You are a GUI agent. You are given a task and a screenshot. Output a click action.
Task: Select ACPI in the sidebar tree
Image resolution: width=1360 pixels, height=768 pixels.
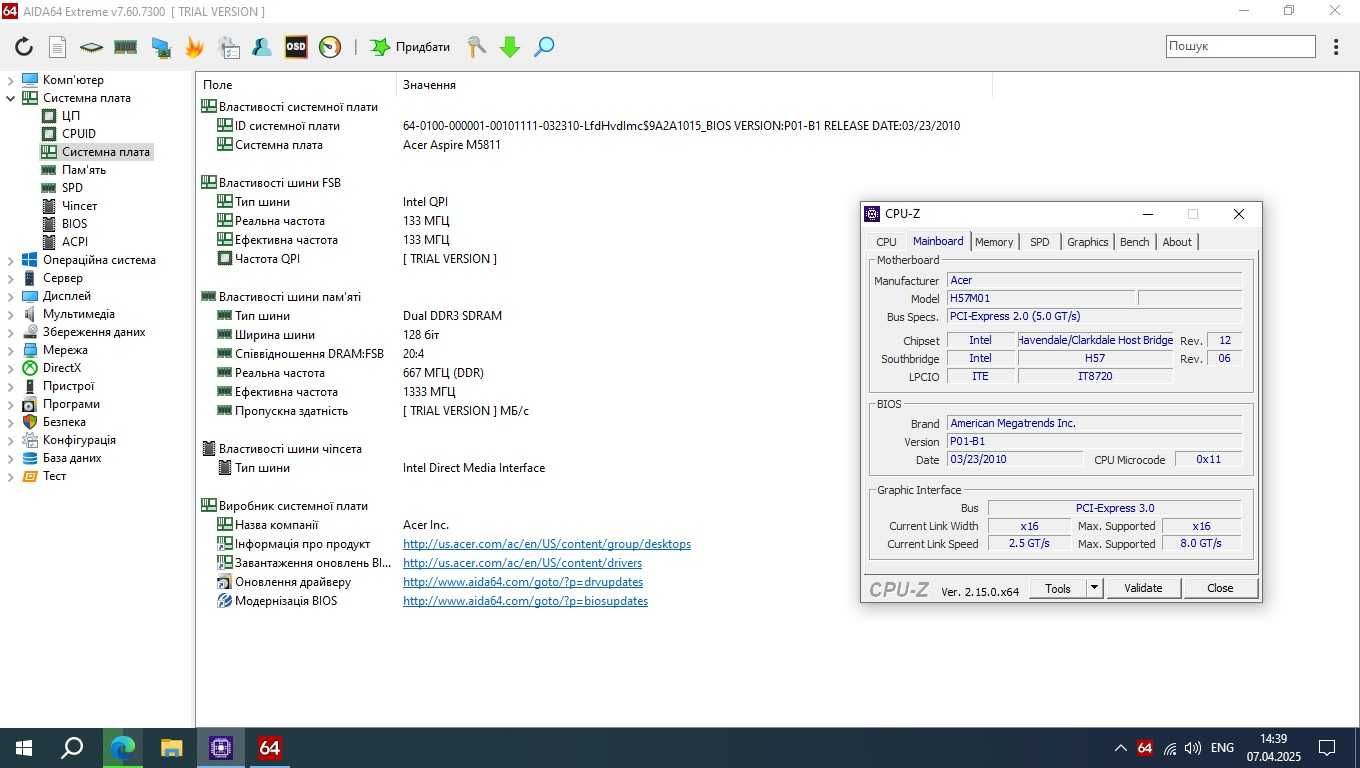click(x=74, y=242)
